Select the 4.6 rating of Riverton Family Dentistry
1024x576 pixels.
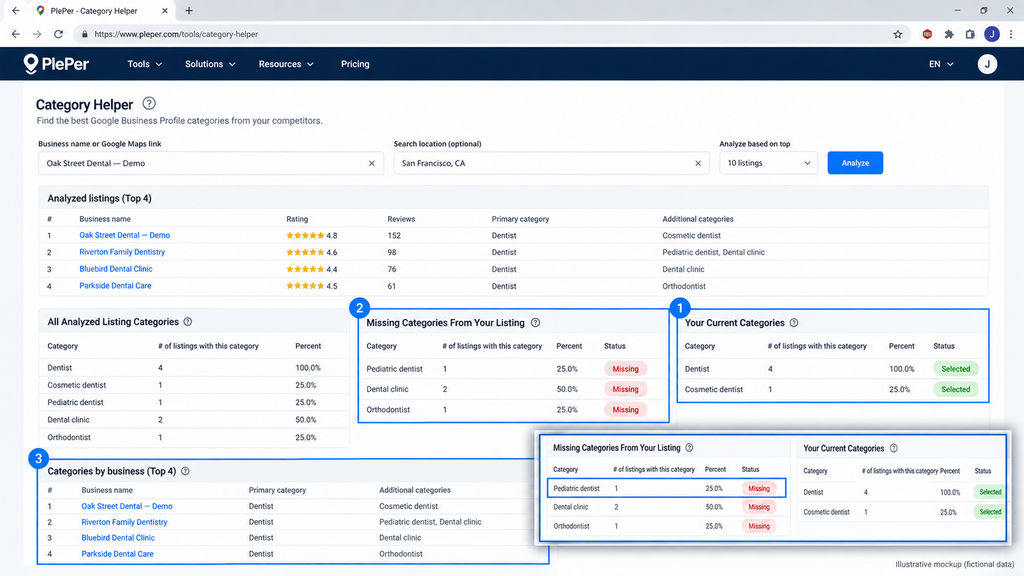click(312, 252)
